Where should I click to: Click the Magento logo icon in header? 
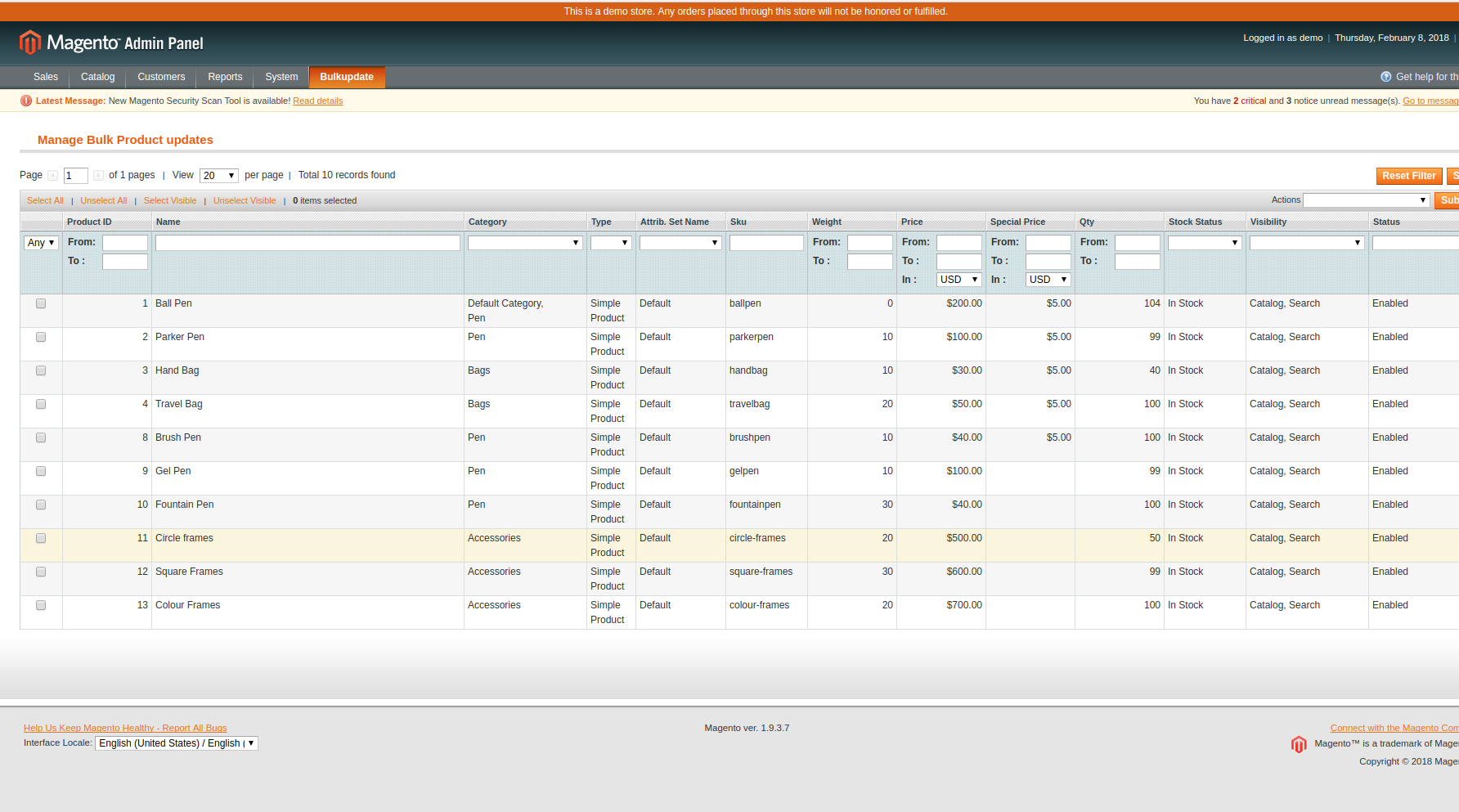[30, 43]
